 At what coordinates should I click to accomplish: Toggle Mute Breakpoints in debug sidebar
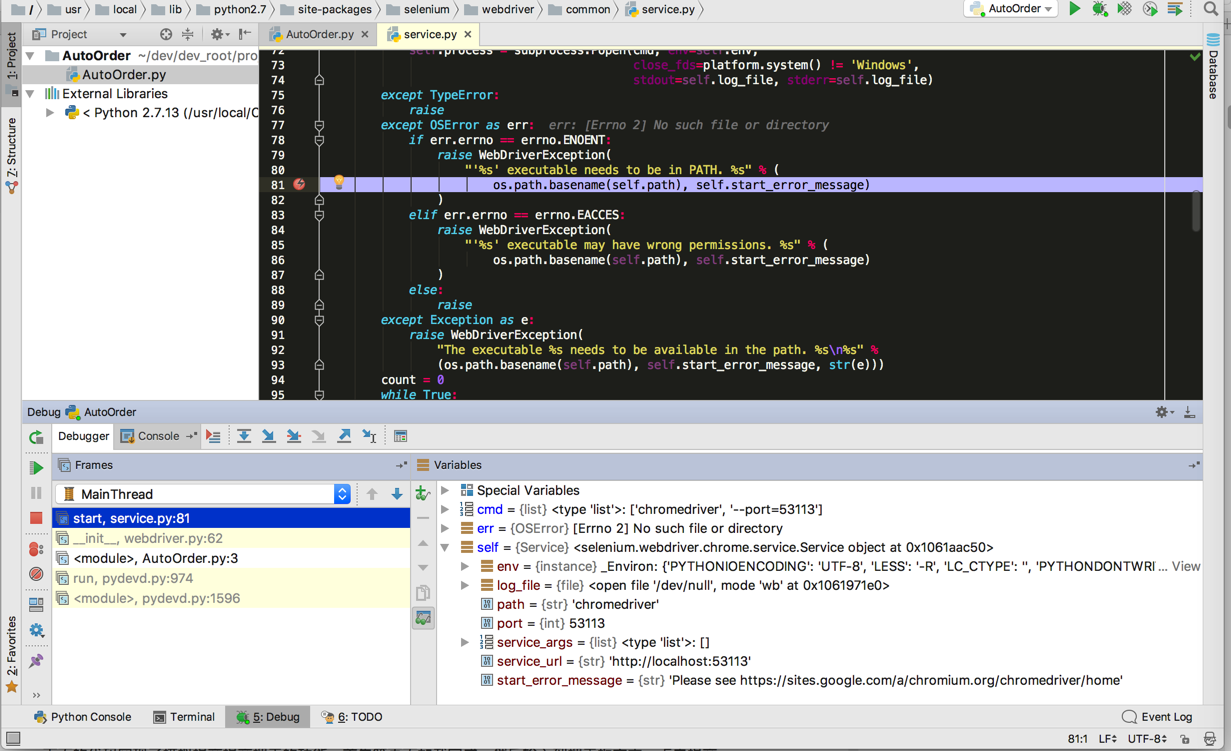(x=36, y=575)
